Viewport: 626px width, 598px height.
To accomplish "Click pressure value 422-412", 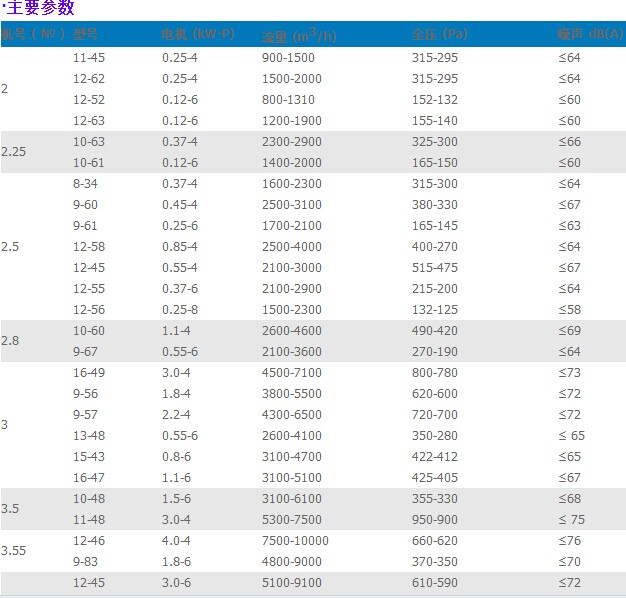I will (x=435, y=457).
